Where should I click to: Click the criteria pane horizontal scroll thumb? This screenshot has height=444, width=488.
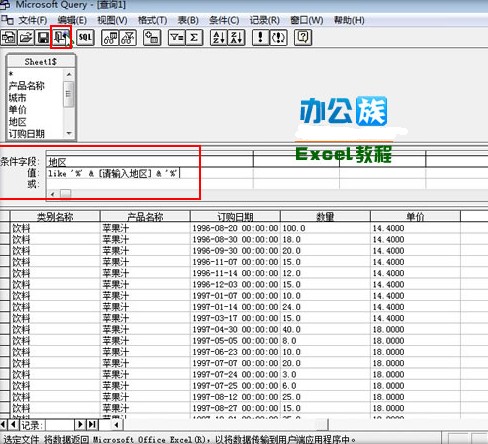[x=65, y=194]
